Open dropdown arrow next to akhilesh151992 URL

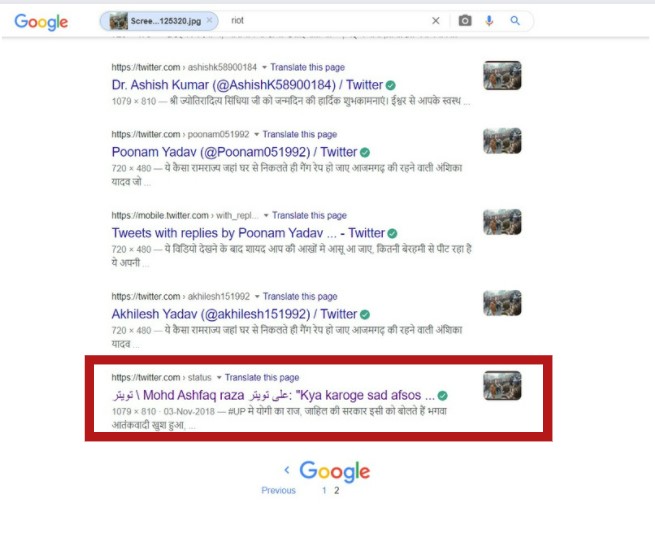pos(256,297)
